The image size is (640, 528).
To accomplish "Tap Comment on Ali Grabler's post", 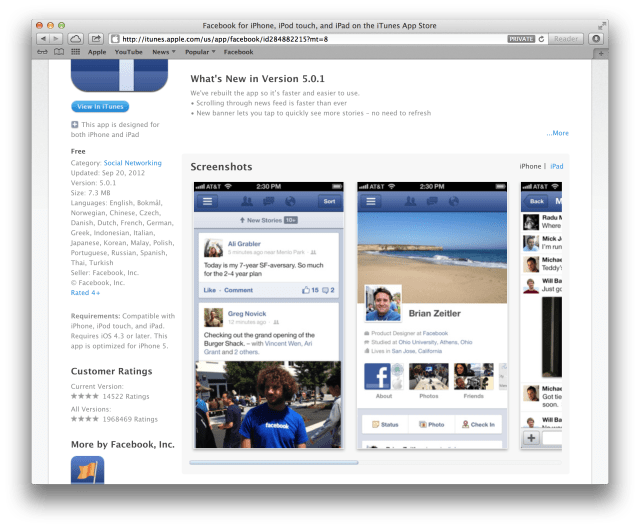I will click(x=238, y=290).
